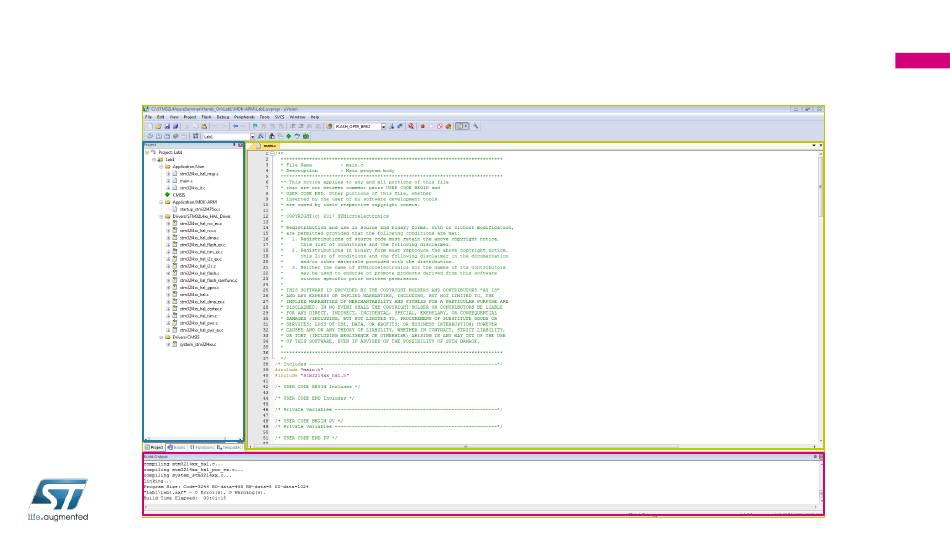This screenshot has width=950, height=535.
Task: Select the main.c editor tab
Action: [x=267, y=146]
